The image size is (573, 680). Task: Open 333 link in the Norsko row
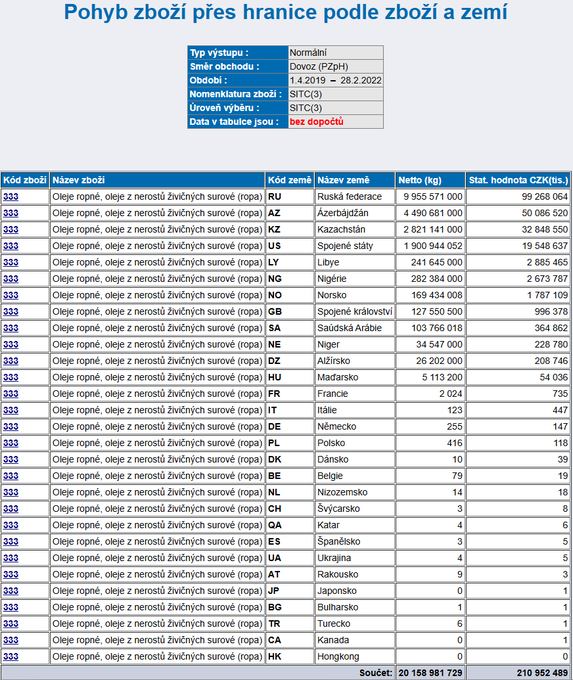tap(11, 296)
